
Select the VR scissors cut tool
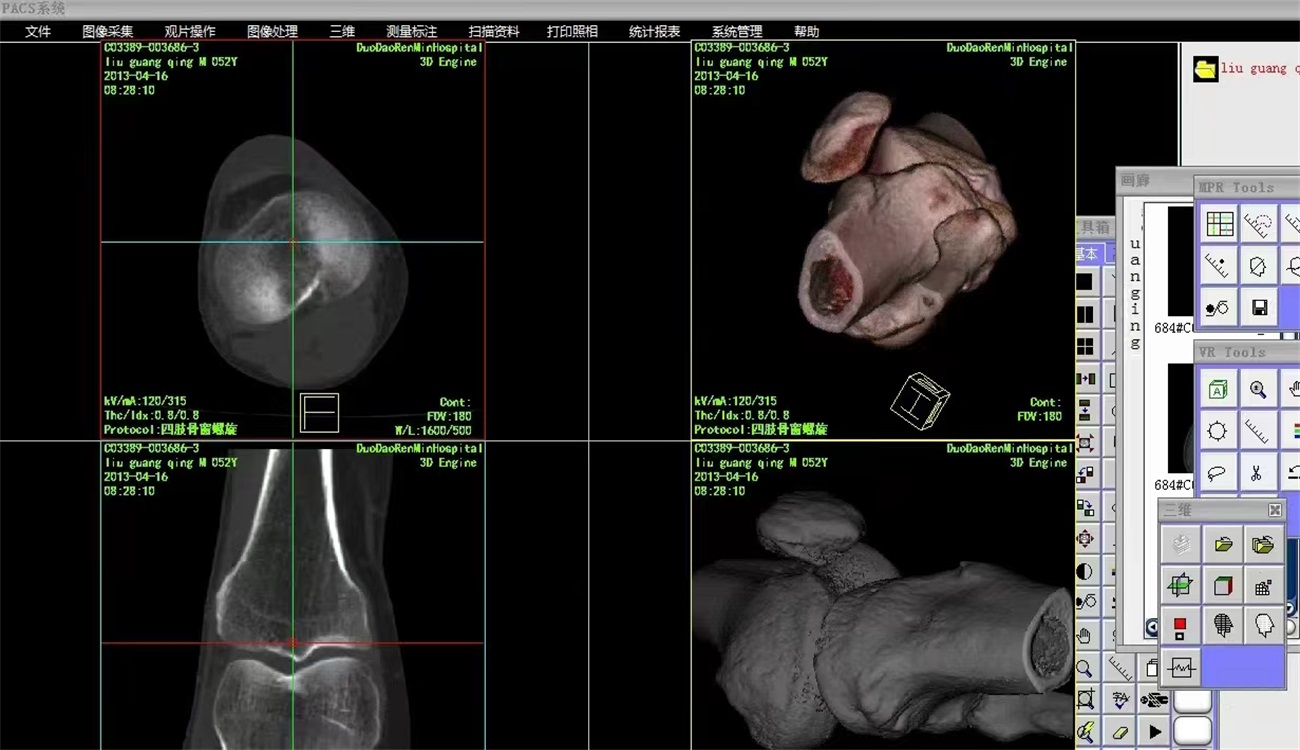click(x=1257, y=472)
